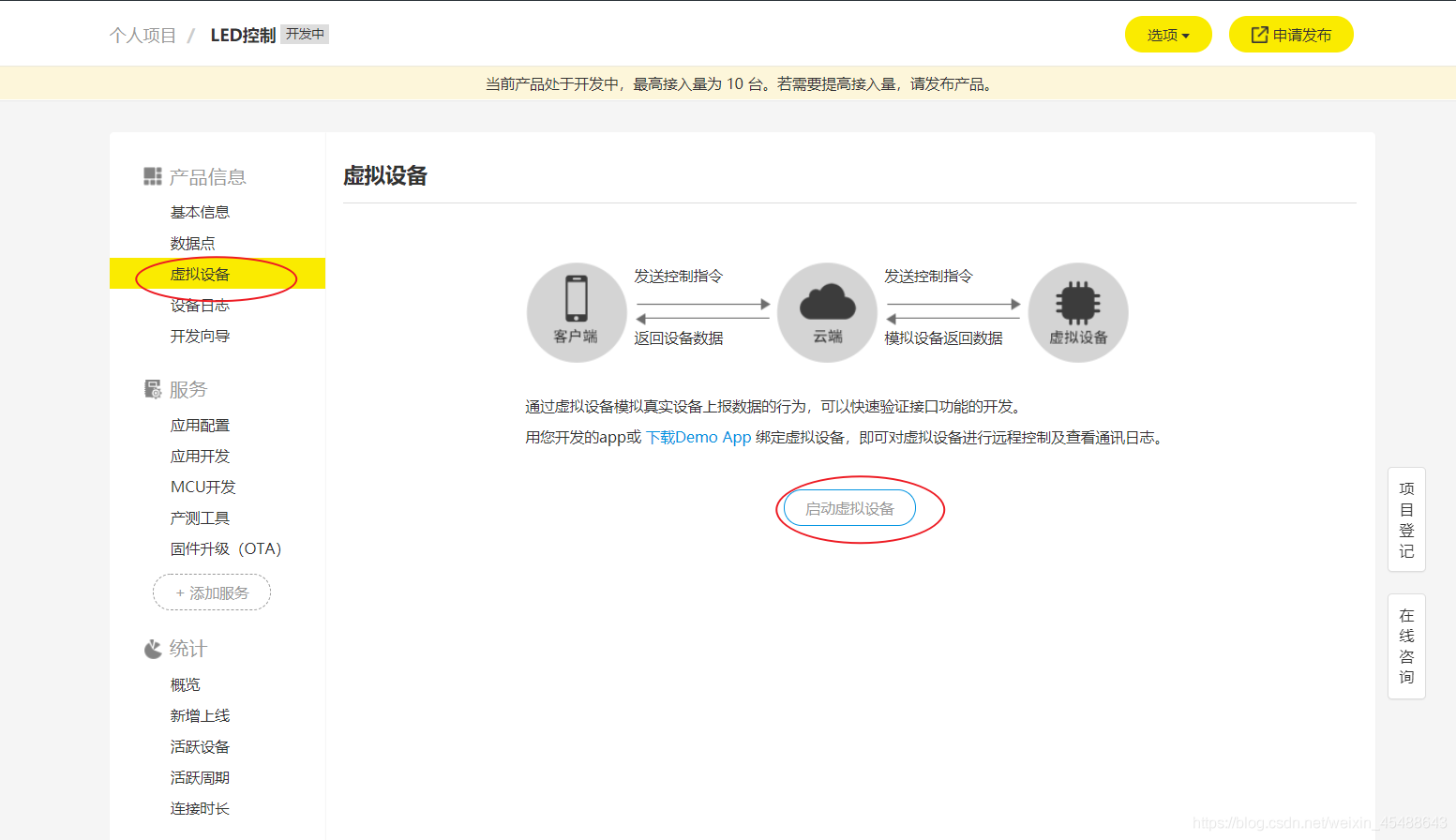The width and height of the screenshot is (1456, 840).
Task: Click the 统计 pie chart icon
Action: (x=152, y=649)
